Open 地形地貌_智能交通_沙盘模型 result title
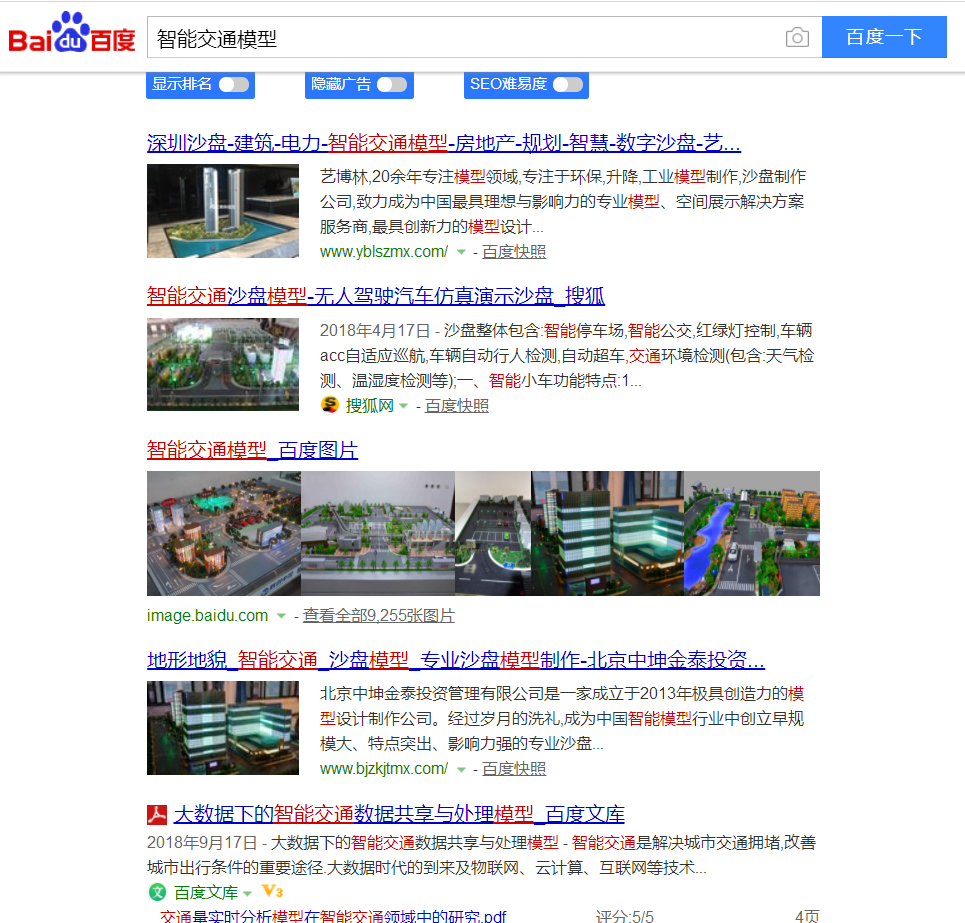The width and height of the screenshot is (965, 923). (456, 660)
